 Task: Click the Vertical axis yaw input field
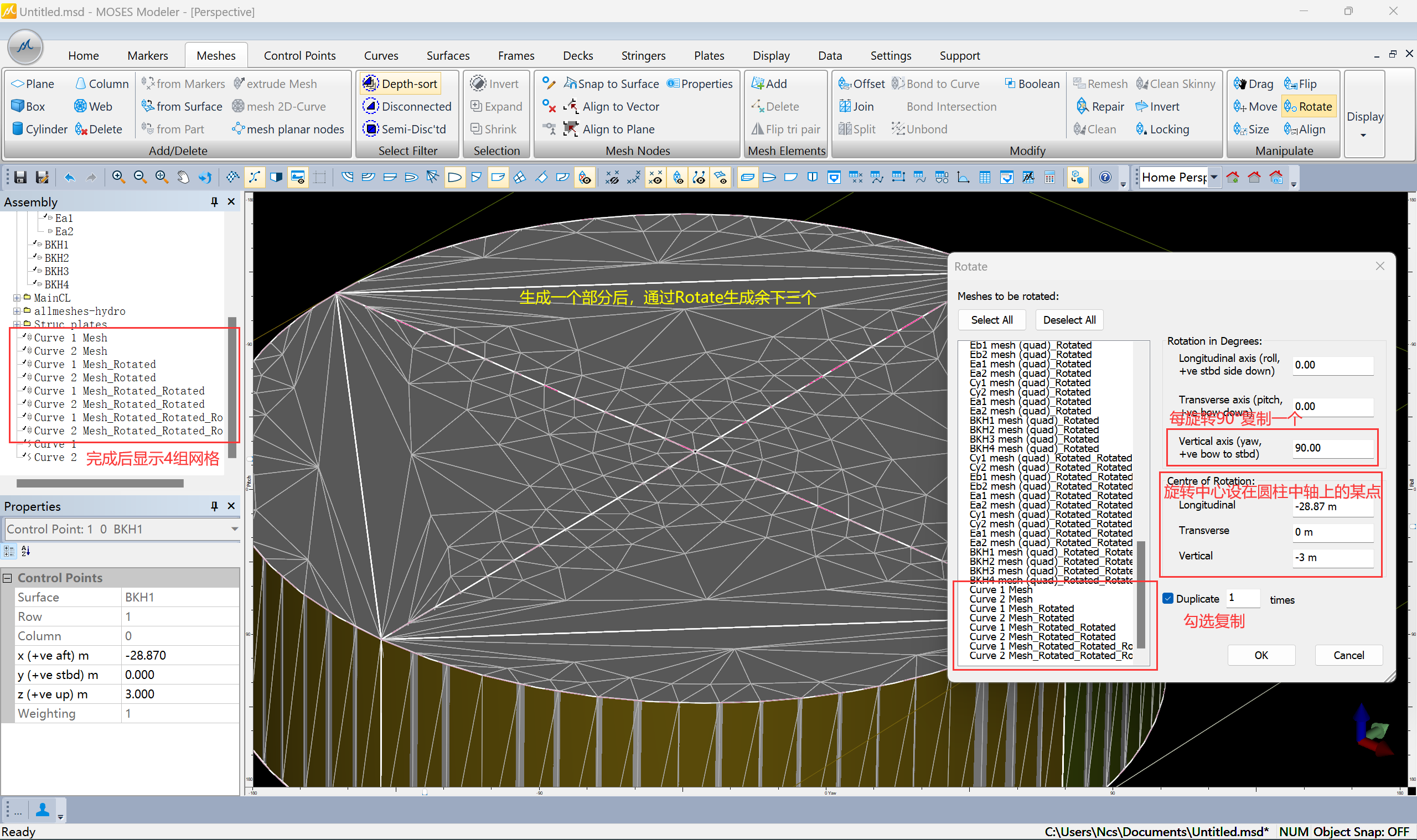[1332, 447]
